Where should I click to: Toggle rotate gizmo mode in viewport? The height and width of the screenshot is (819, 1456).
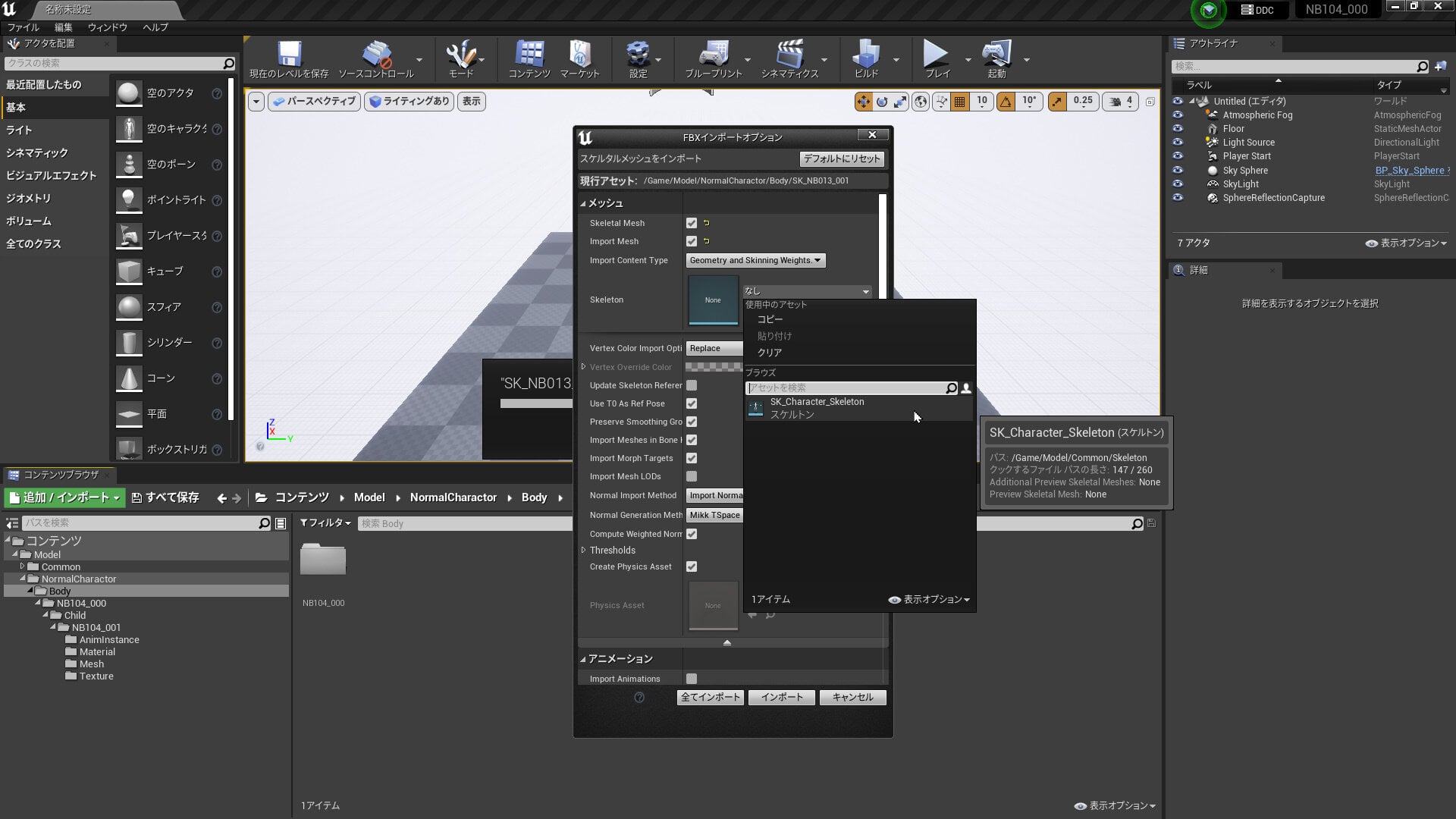click(x=882, y=102)
